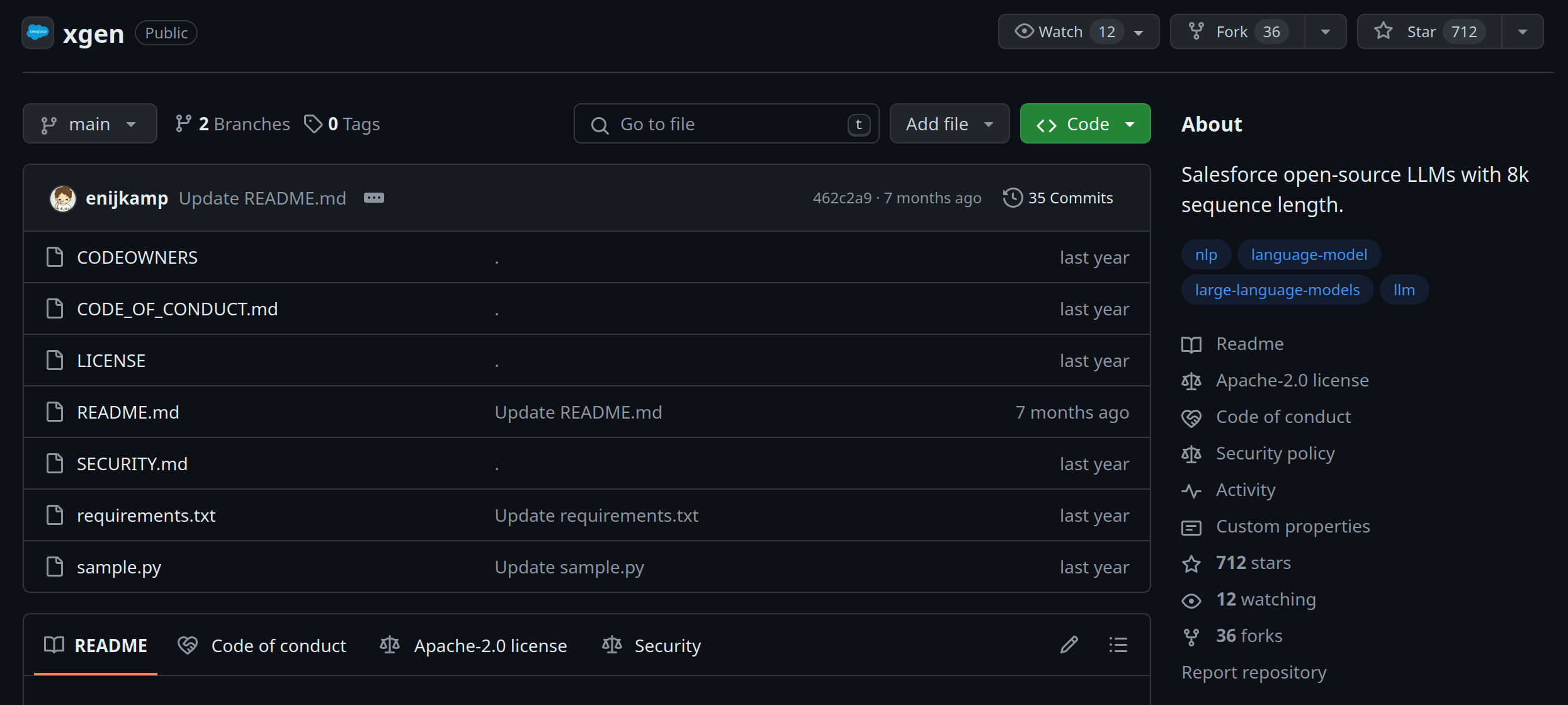The image size is (1568, 705).
Task: Open the fork options dropdown arrow
Action: (1326, 32)
